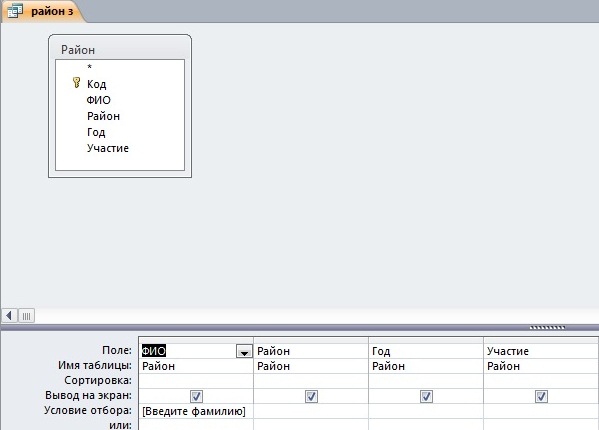Image resolution: width=599 pixels, height=430 pixels.
Task: Click the column selector bar above Год
Action: (426, 340)
